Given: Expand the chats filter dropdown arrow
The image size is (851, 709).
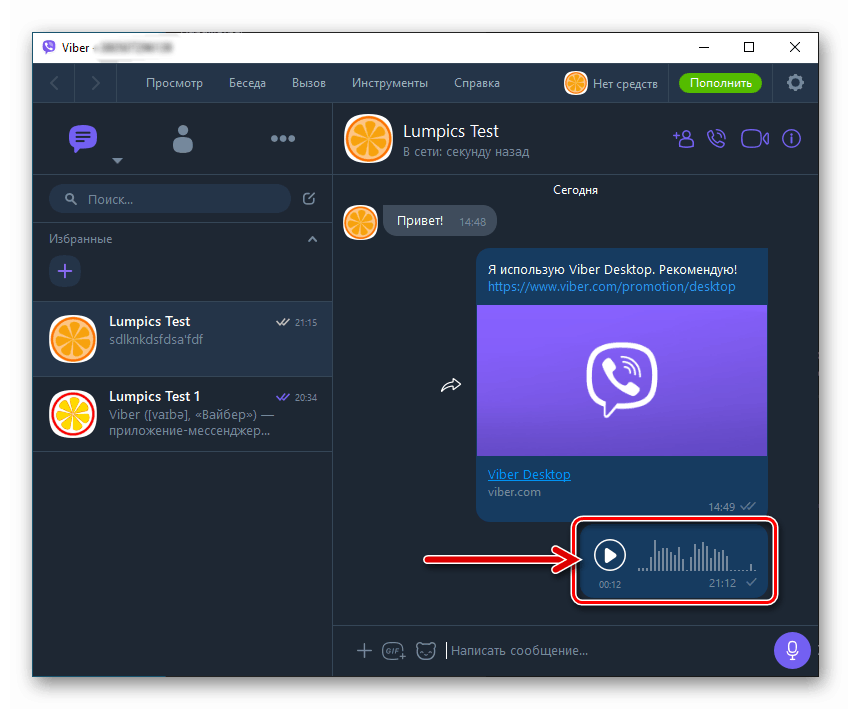Looking at the screenshot, I should [x=117, y=161].
